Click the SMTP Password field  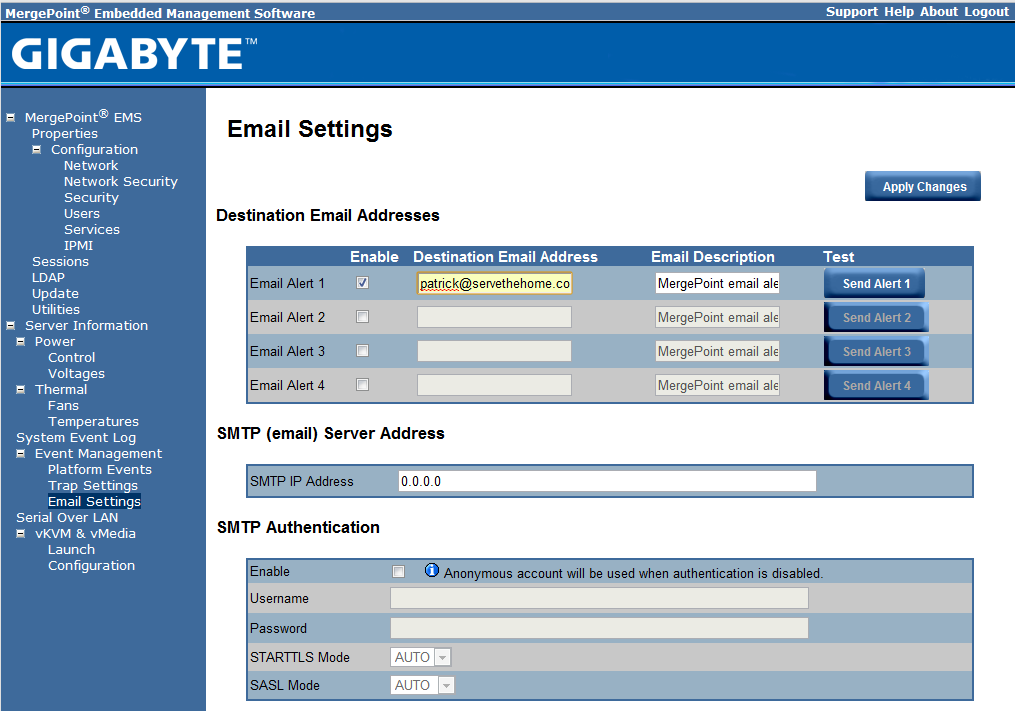[x=599, y=627]
